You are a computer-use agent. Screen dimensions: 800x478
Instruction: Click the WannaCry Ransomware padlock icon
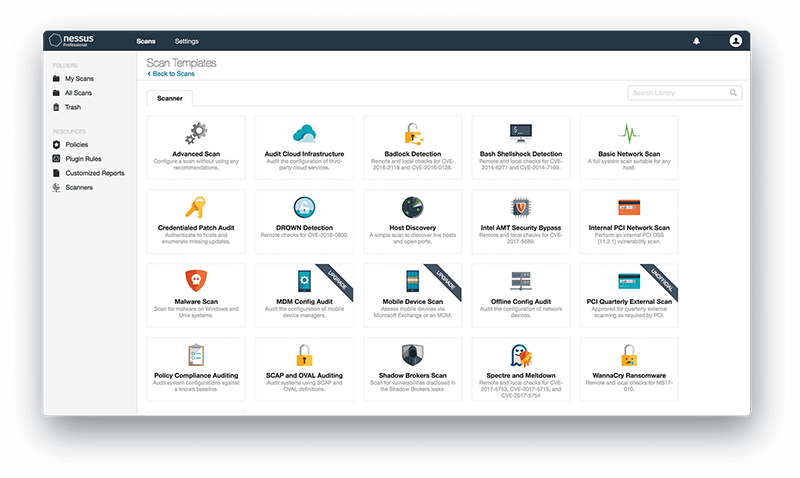[629, 355]
